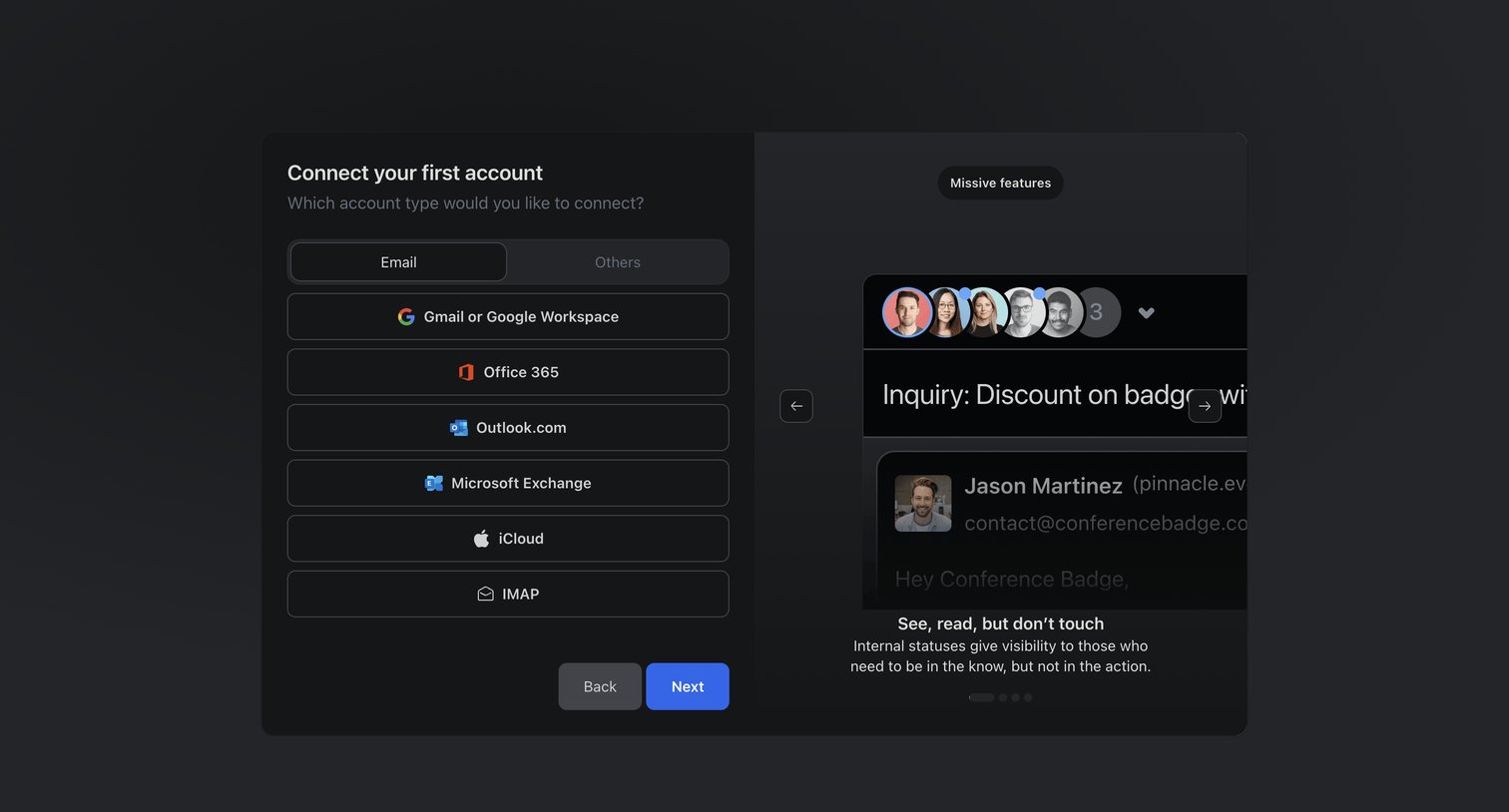Show previous feature slide with left arrow
The width and height of the screenshot is (1509, 812).
(796, 406)
